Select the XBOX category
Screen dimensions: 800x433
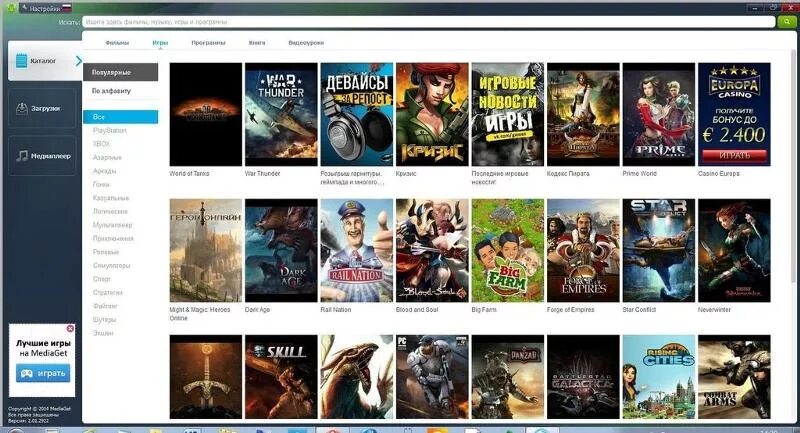pyautogui.click(x=101, y=144)
